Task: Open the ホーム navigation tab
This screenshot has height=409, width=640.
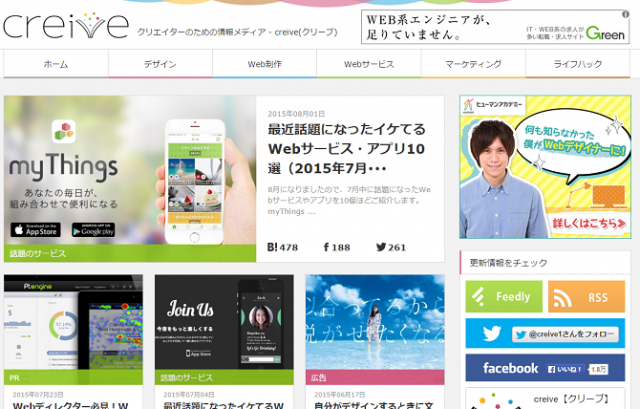Action: [56, 64]
